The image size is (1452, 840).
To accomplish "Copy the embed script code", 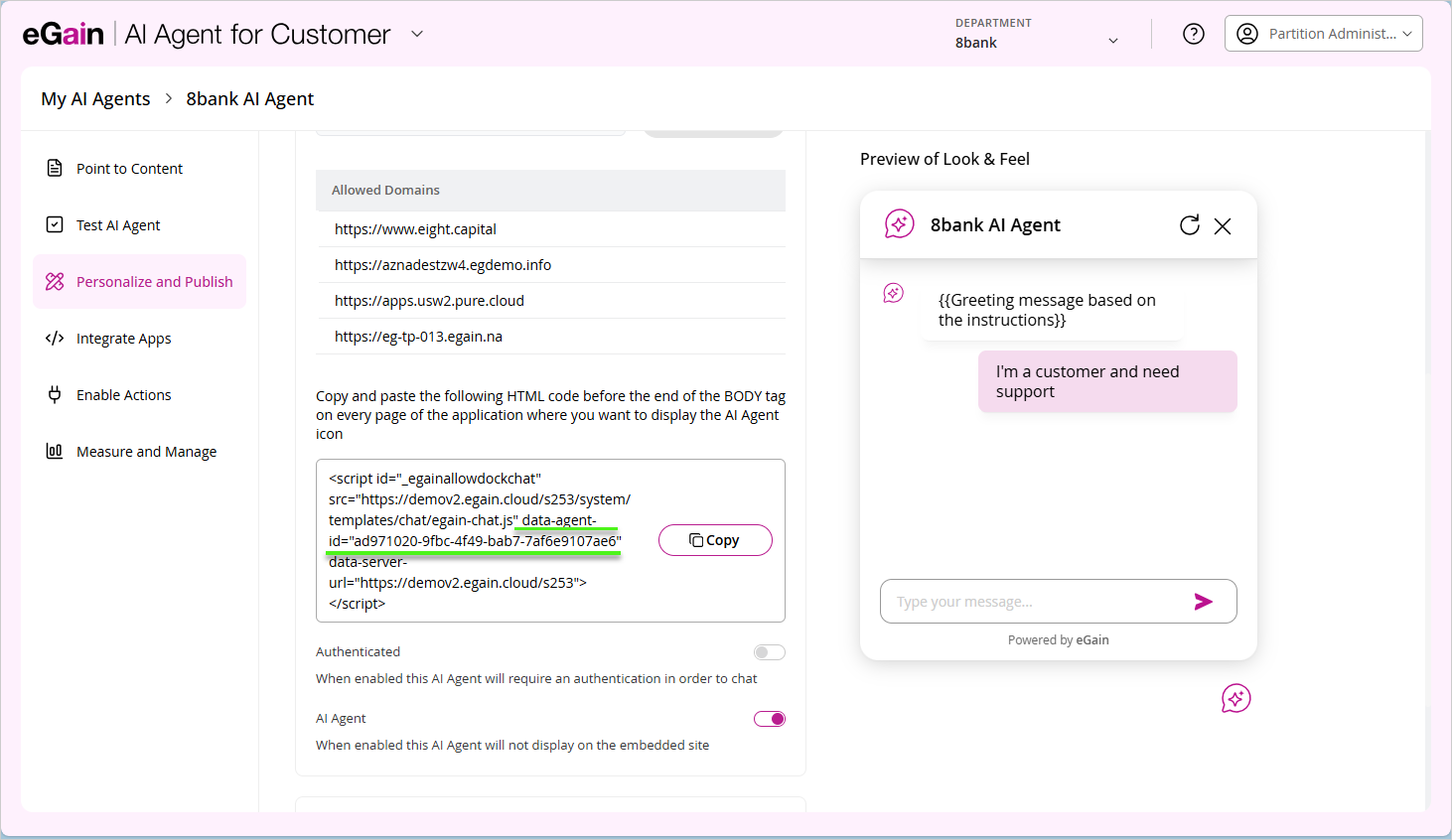I will (x=715, y=539).
